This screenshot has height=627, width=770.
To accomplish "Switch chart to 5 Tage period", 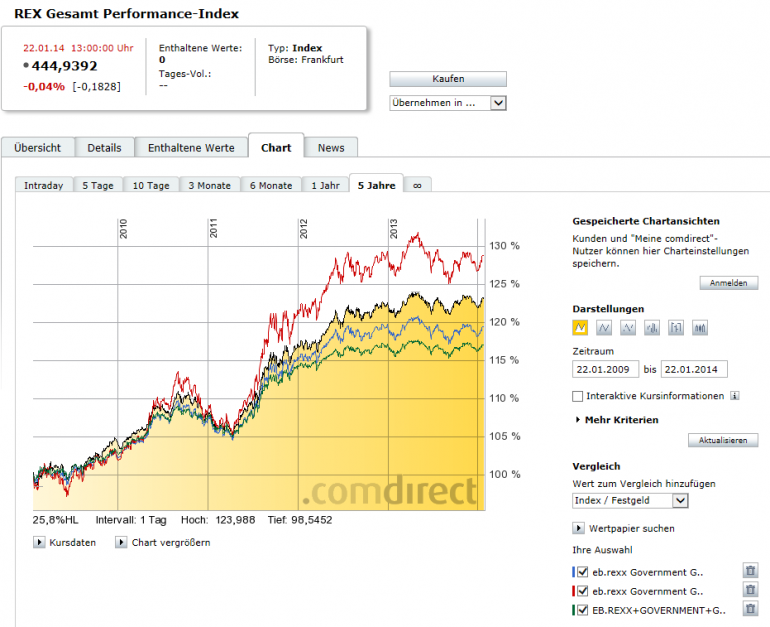I will [x=98, y=186].
